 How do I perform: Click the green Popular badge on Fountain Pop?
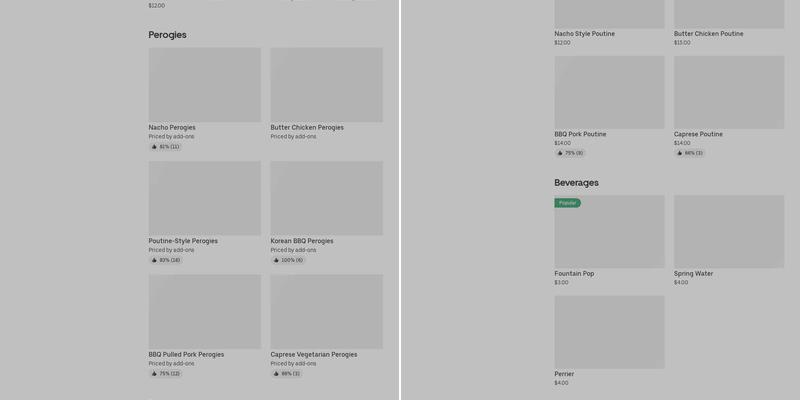567,203
